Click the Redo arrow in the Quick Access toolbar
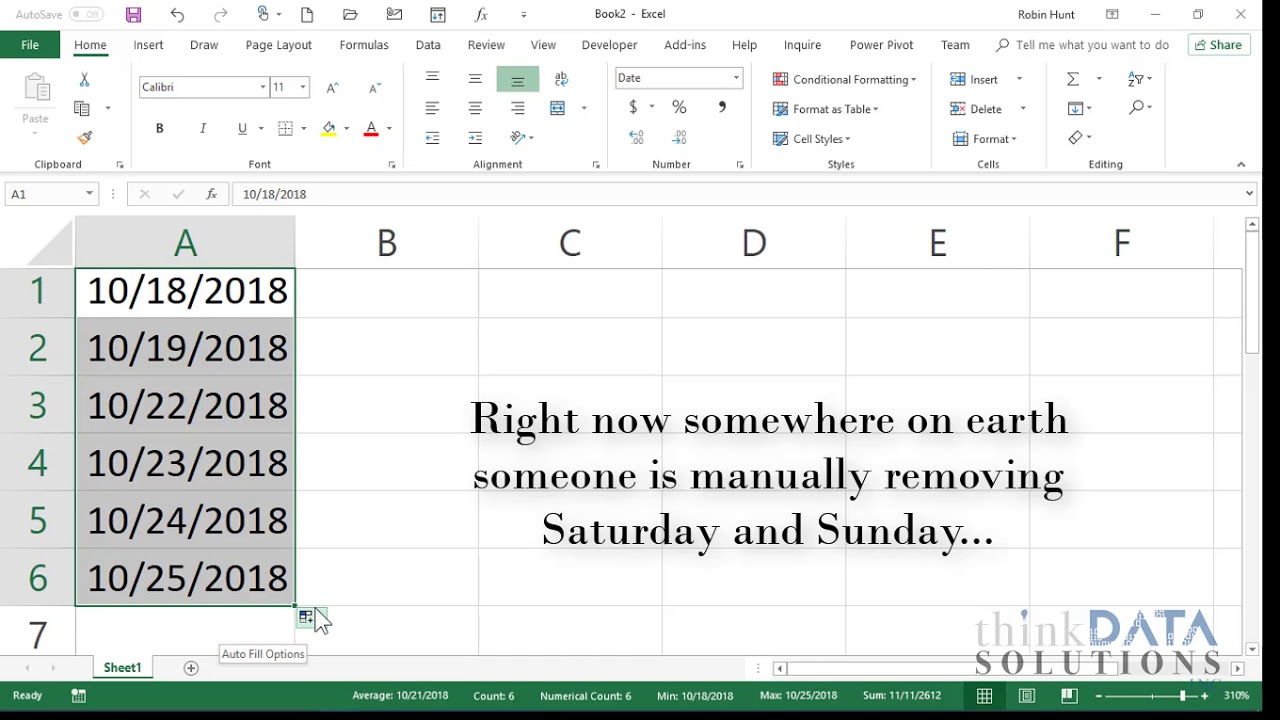 [220, 15]
